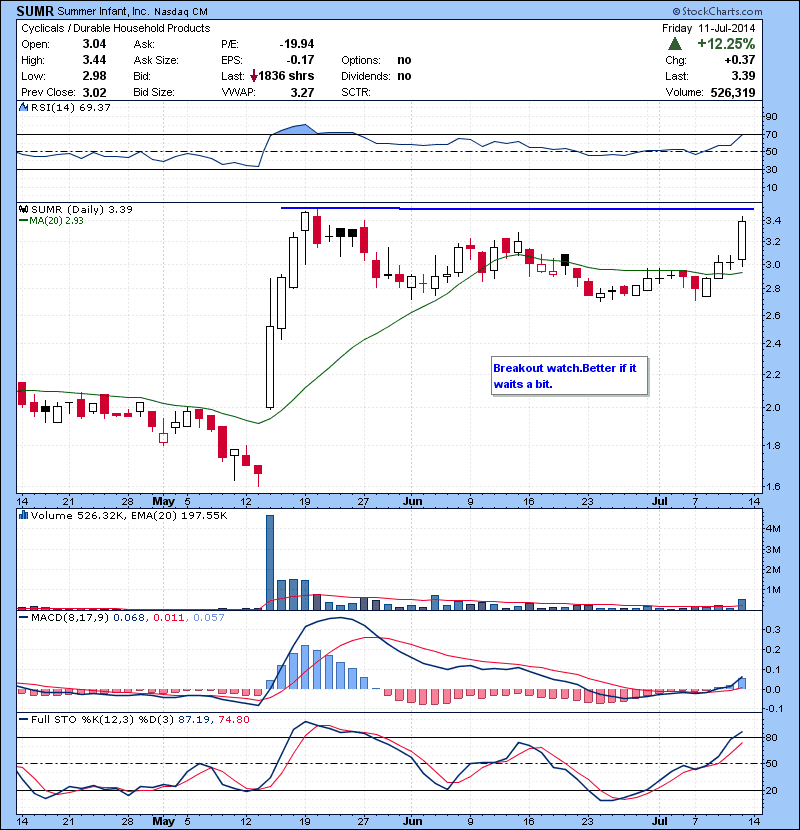Click the +12.25% percent change
Viewport: 800px width, 830px height.
tap(726, 43)
